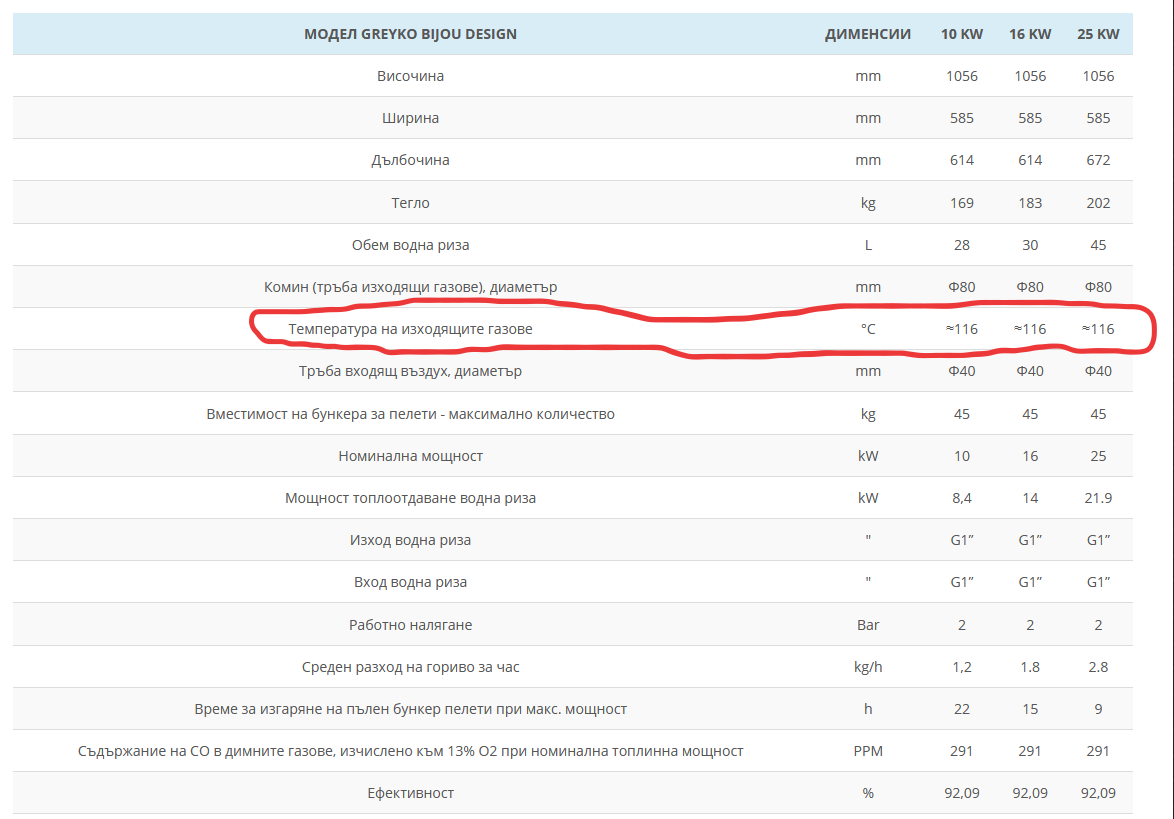
Task: Select 'Изход водна риза' row label
Action: coord(410,540)
